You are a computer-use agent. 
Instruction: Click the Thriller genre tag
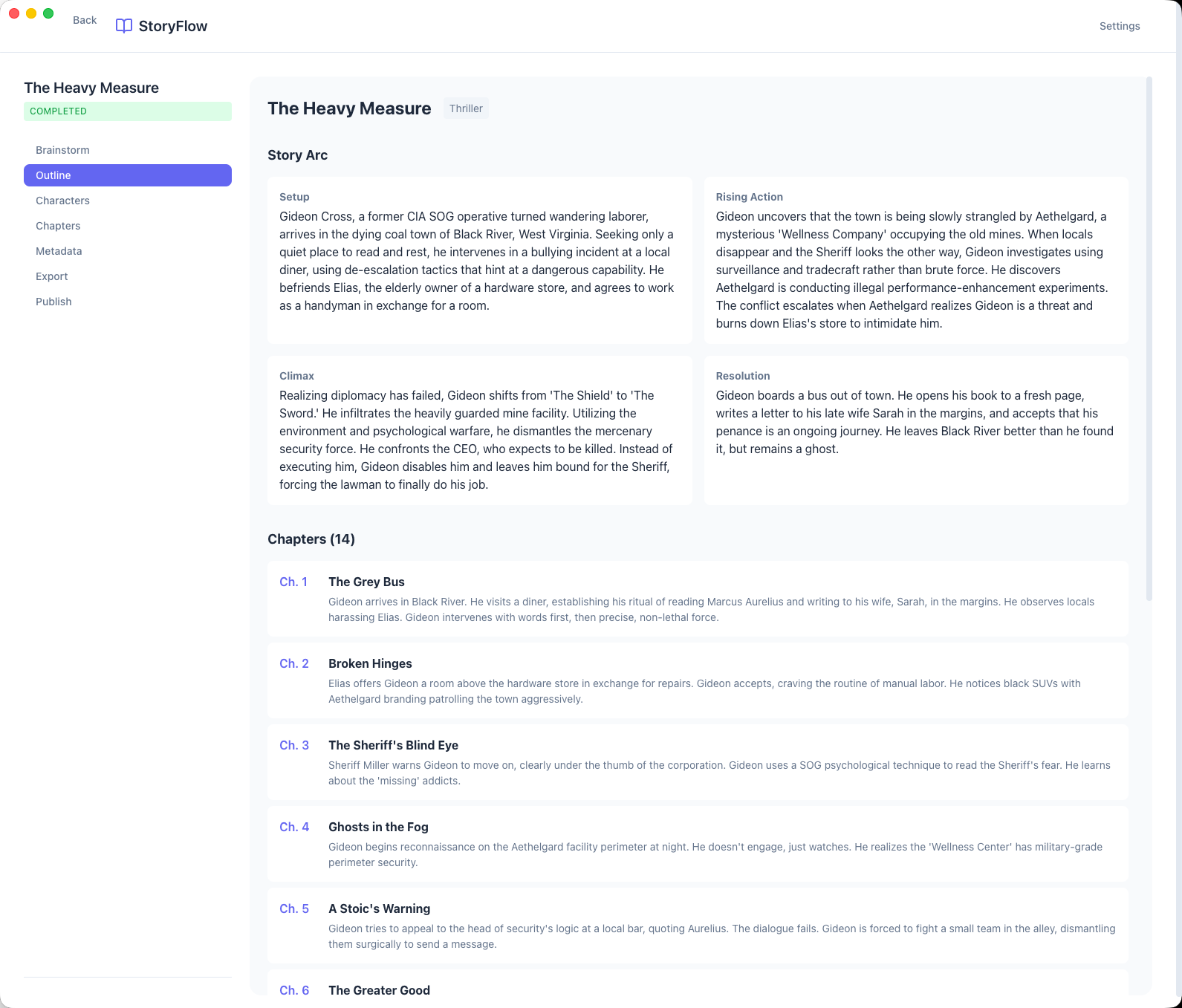pyautogui.click(x=466, y=108)
